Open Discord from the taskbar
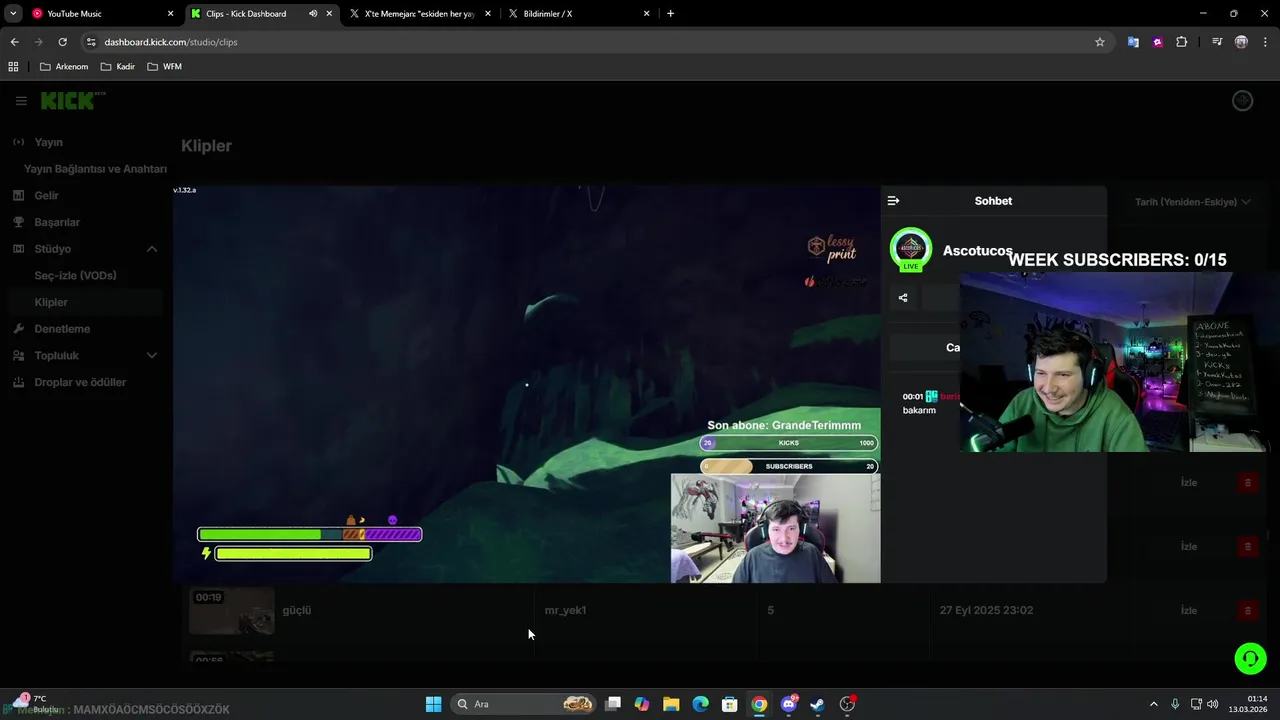Image resolution: width=1280 pixels, height=720 pixels. click(x=789, y=704)
